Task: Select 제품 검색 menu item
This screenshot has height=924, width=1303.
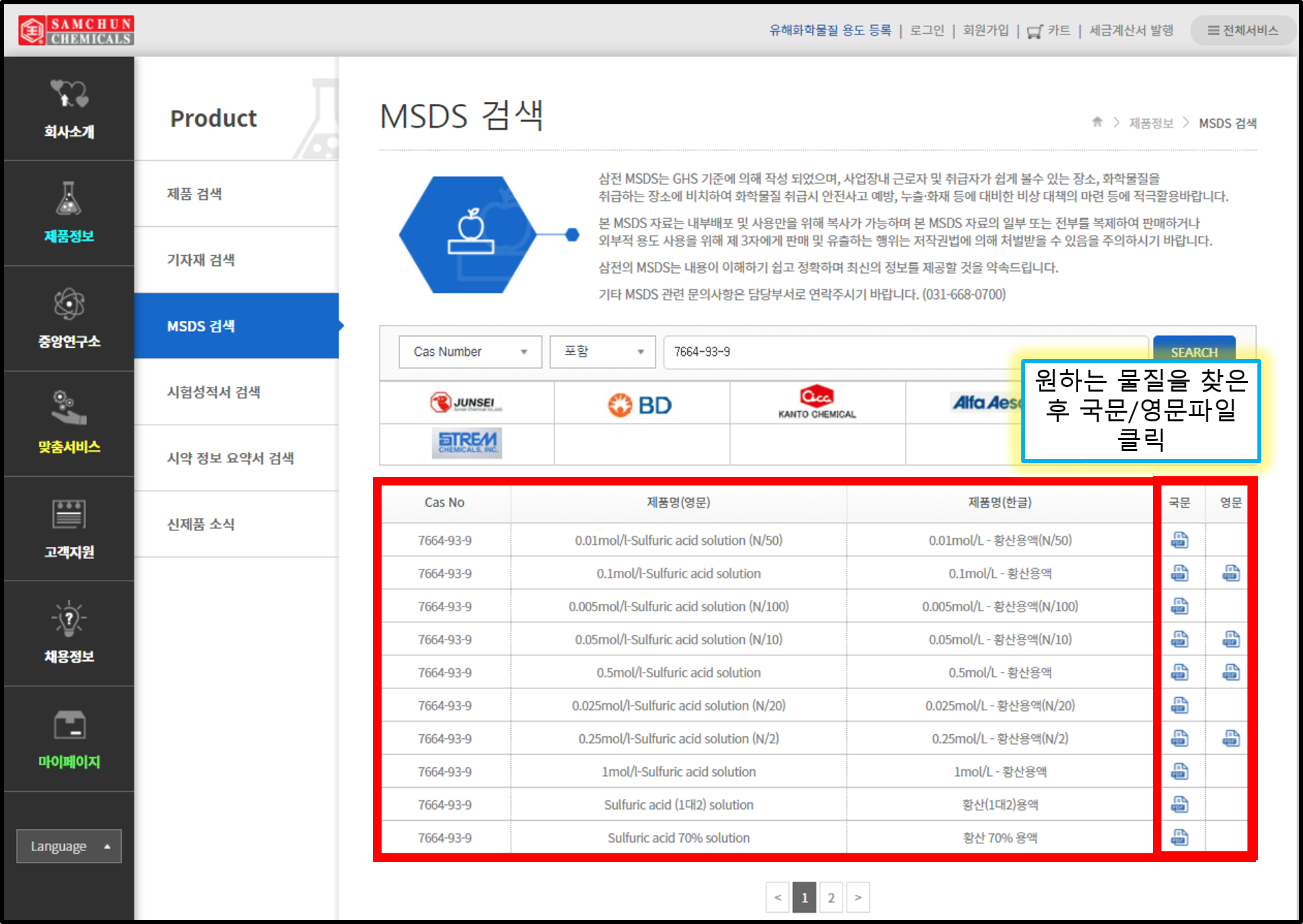Action: pos(194,194)
